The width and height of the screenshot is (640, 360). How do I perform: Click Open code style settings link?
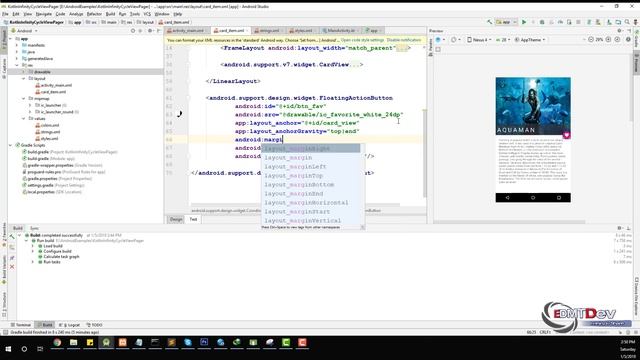click(362, 40)
